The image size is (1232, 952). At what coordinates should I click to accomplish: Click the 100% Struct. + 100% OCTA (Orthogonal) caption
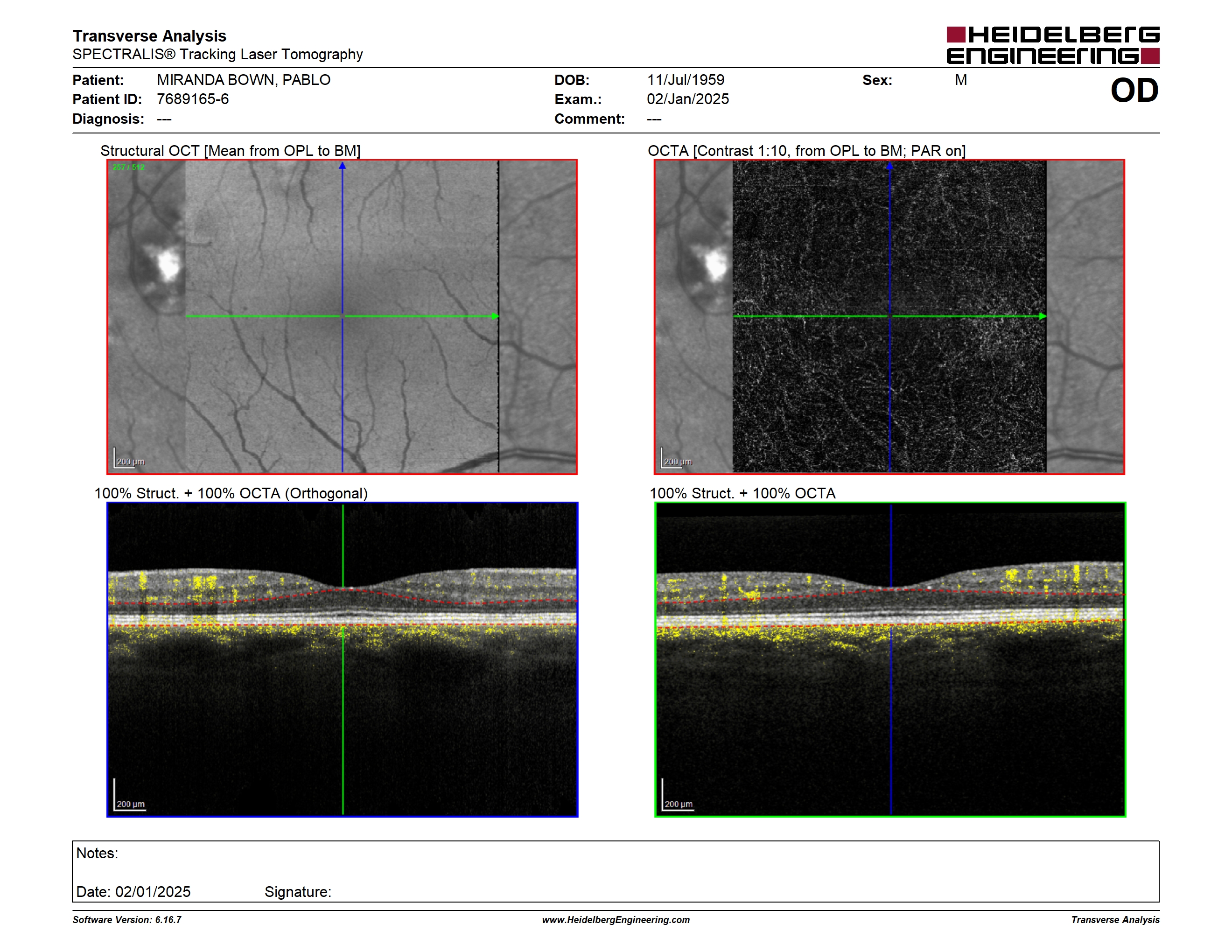[231, 493]
